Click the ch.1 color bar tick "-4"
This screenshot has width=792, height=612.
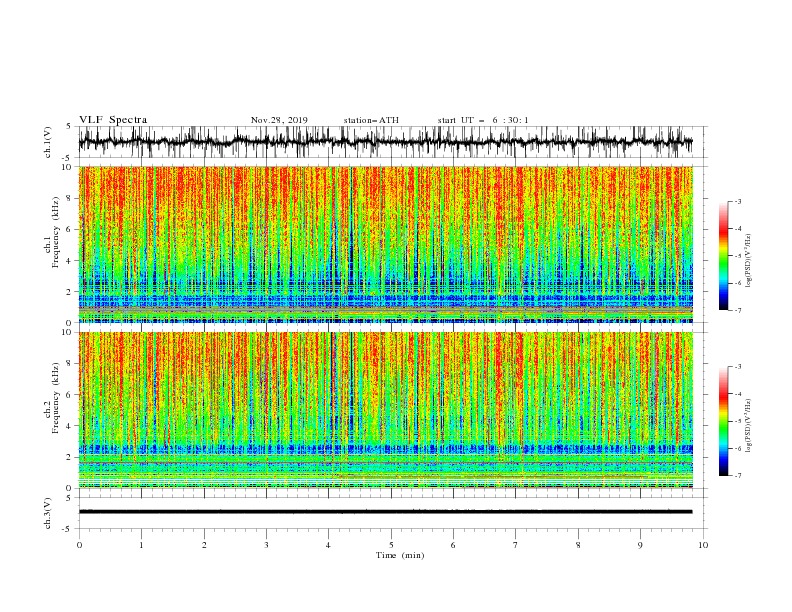pos(738,229)
